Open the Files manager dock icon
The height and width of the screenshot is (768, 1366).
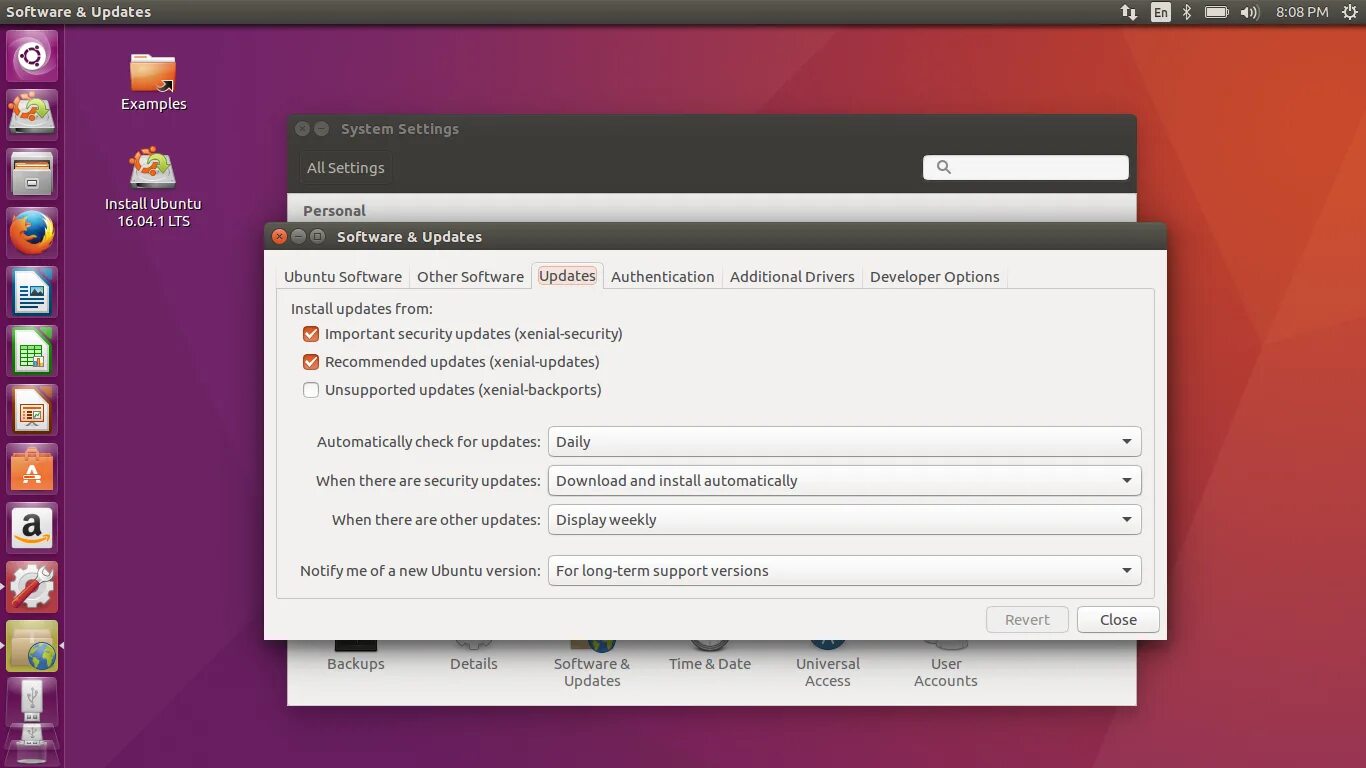point(32,173)
